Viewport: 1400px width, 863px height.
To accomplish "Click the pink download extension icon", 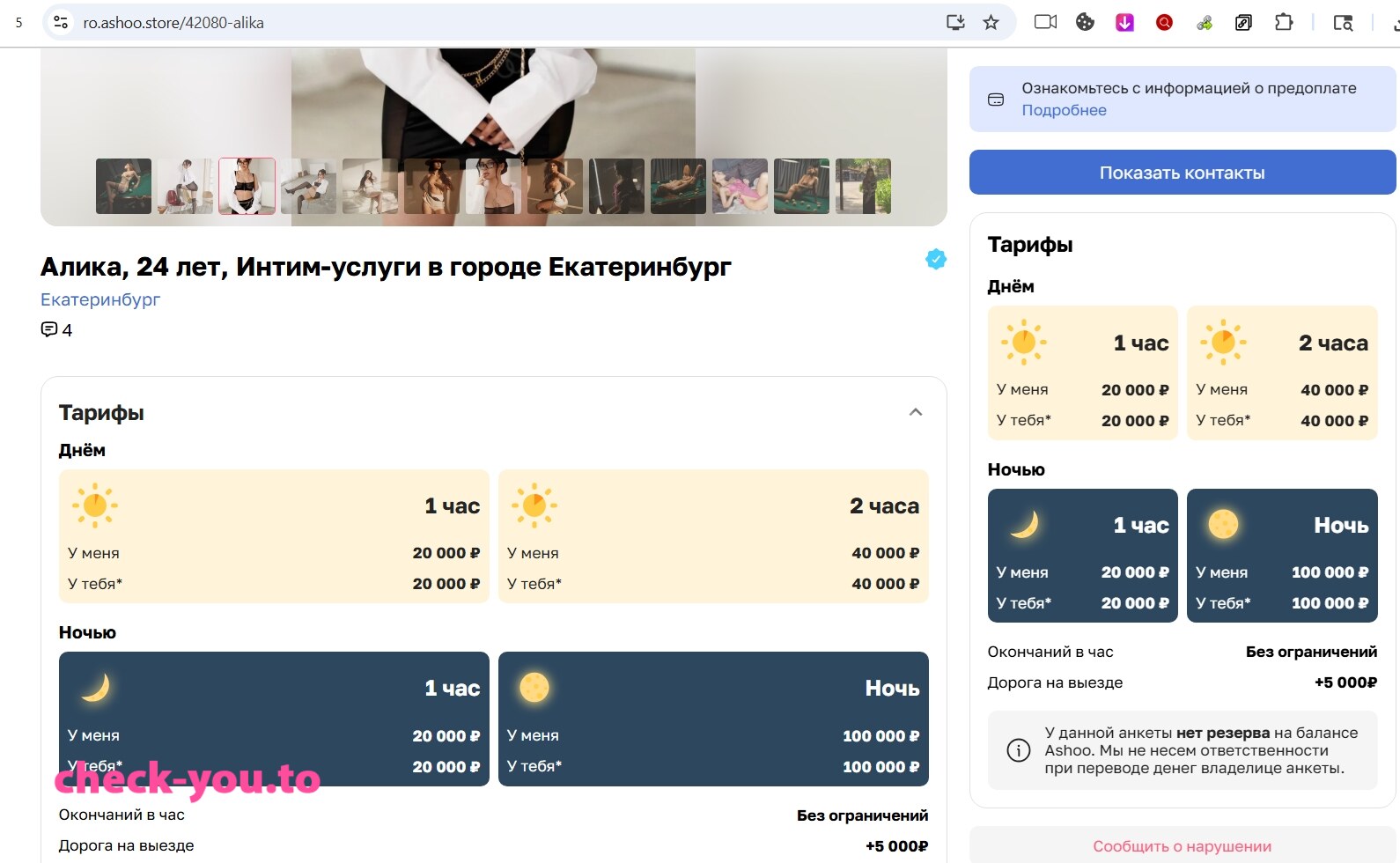I will point(1124,22).
